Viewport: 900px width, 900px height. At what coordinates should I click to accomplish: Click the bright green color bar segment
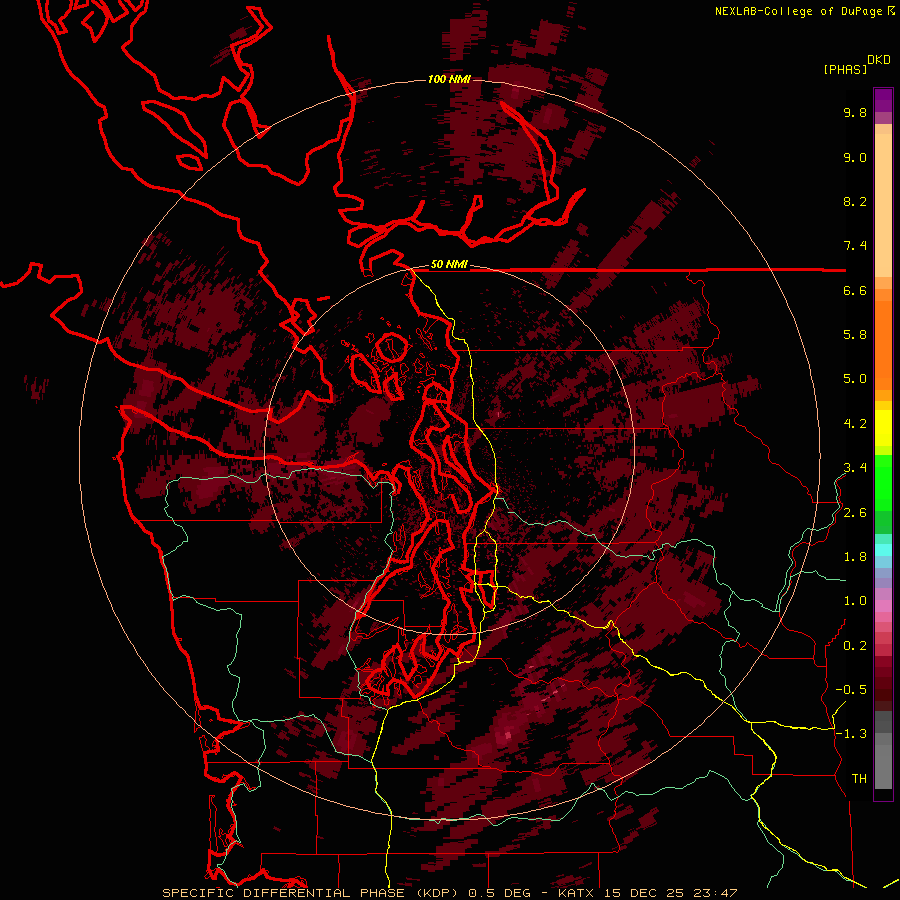tap(883, 482)
